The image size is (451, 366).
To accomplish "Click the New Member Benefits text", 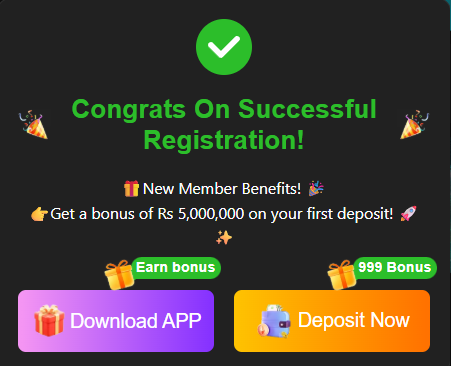I will pyautogui.click(x=222, y=189).
